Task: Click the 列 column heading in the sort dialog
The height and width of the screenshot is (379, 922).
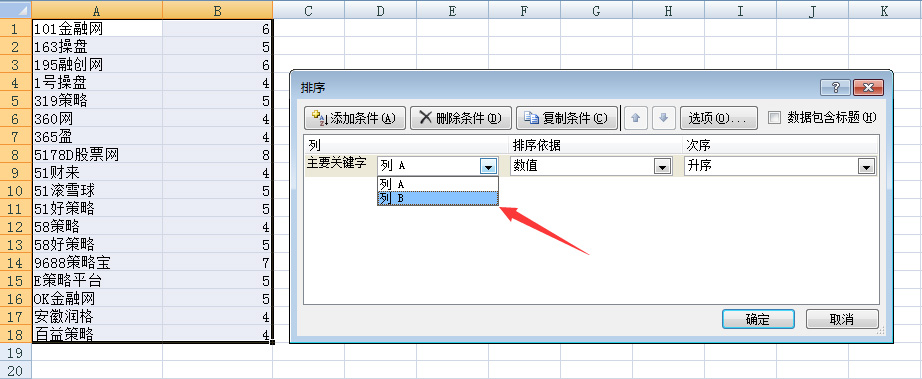Action: 406,145
